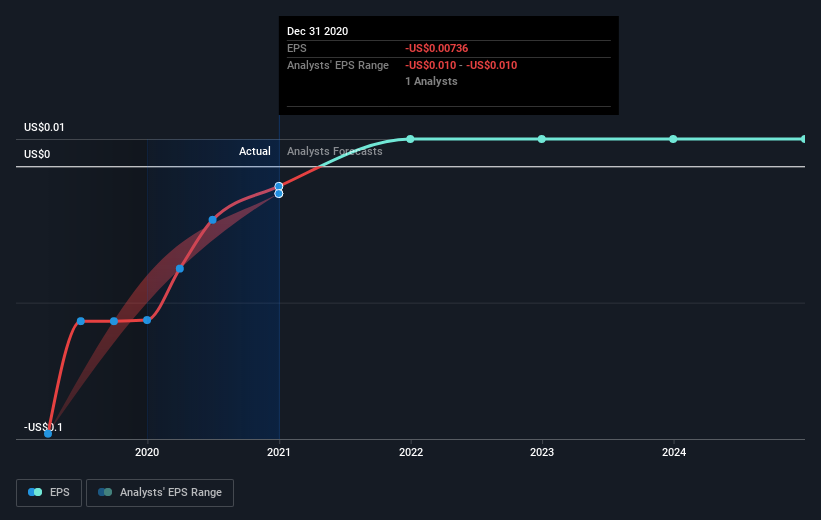Click the EPS data point at 2020

tap(147, 320)
